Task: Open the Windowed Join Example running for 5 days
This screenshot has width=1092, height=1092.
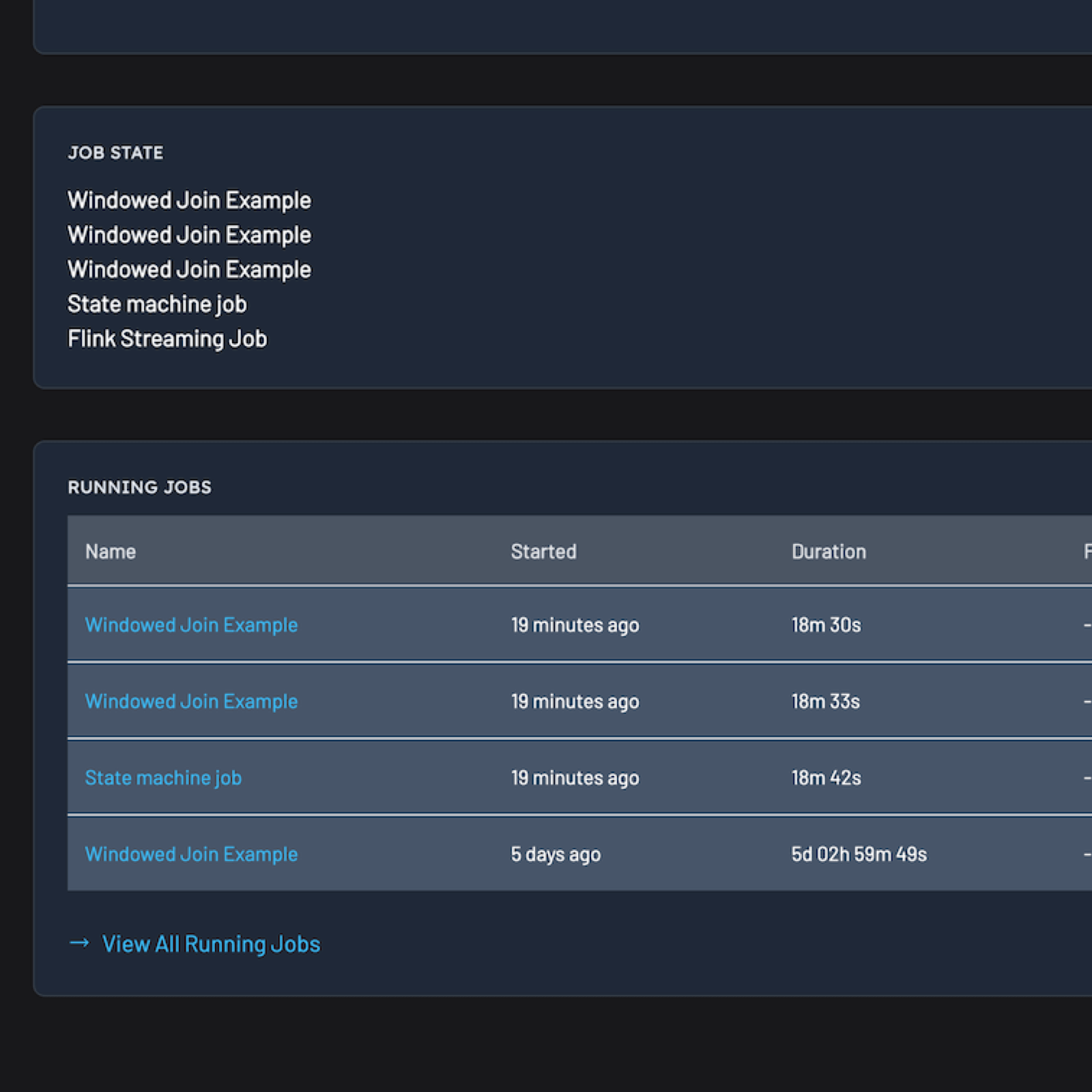Action: [x=191, y=854]
